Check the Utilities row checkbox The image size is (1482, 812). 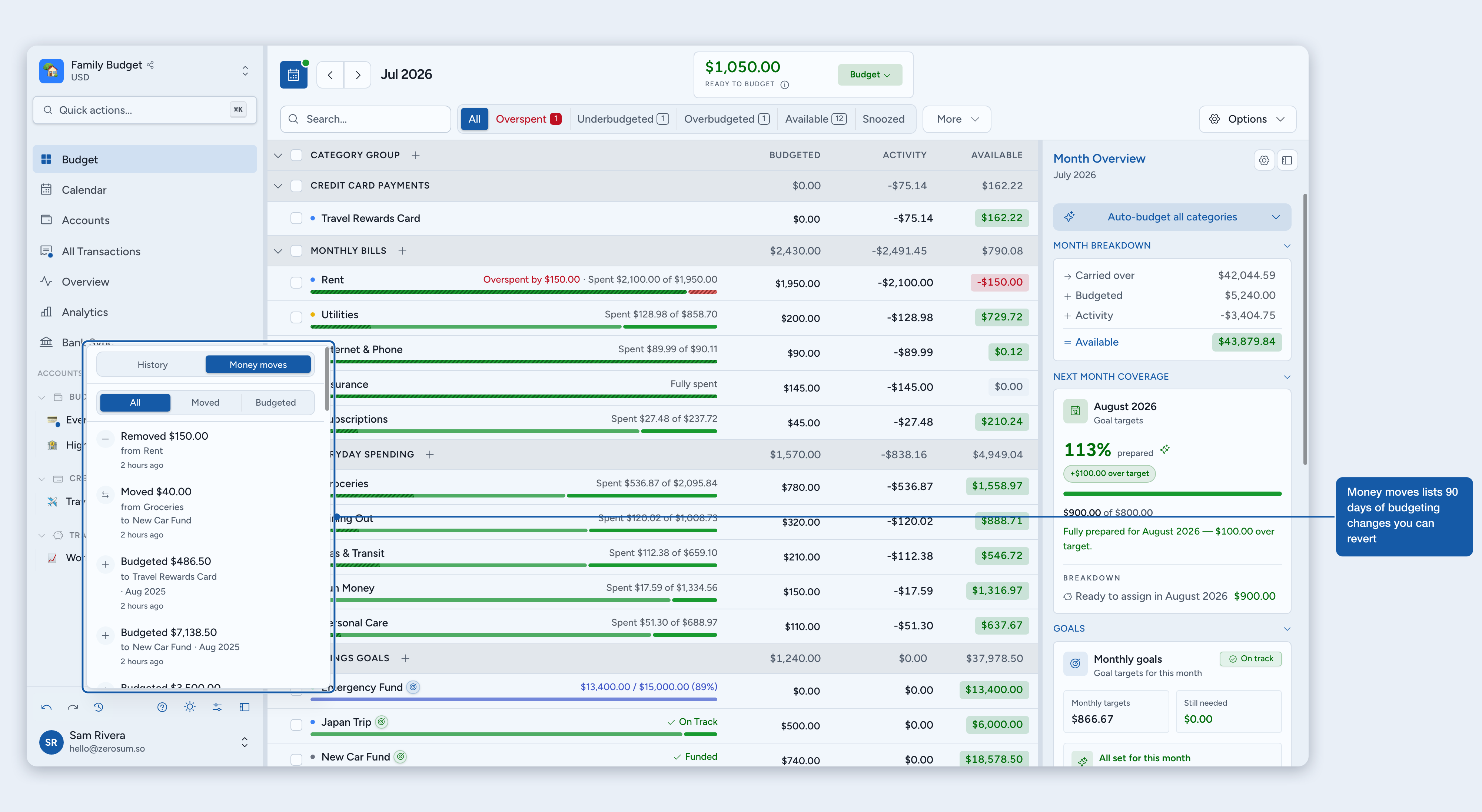[x=296, y=317]
